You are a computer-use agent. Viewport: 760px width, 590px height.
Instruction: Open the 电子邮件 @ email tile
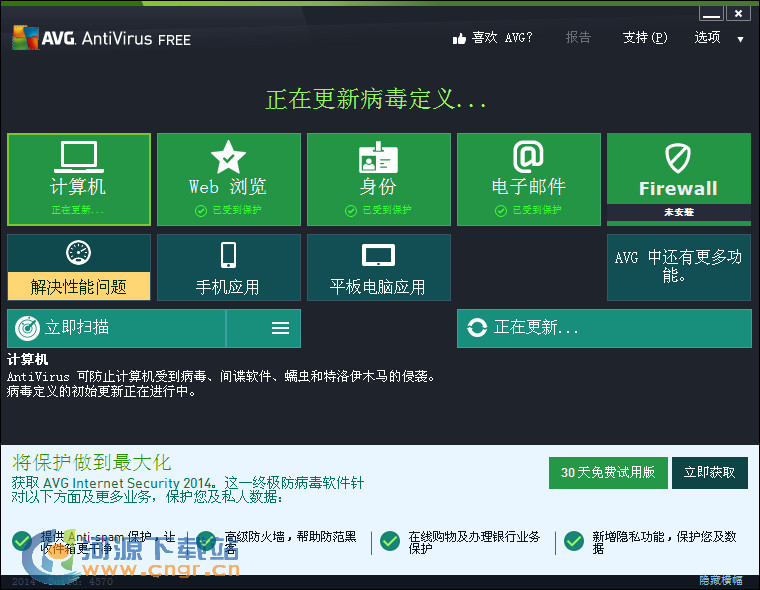[528, 179]
